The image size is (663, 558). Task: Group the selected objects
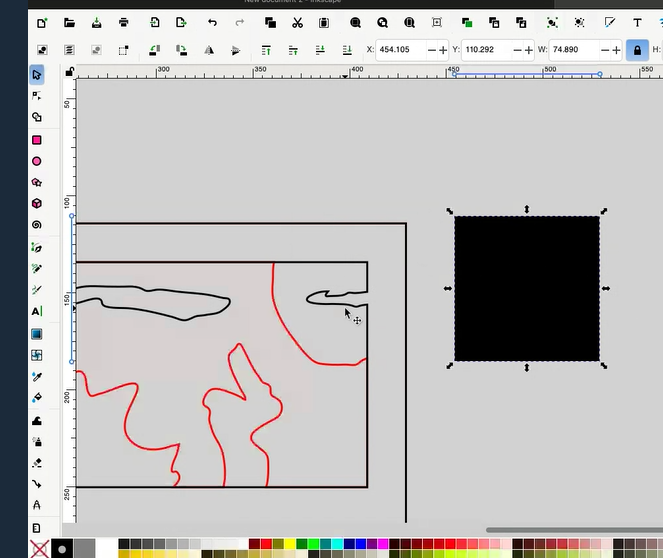point(552,23)
